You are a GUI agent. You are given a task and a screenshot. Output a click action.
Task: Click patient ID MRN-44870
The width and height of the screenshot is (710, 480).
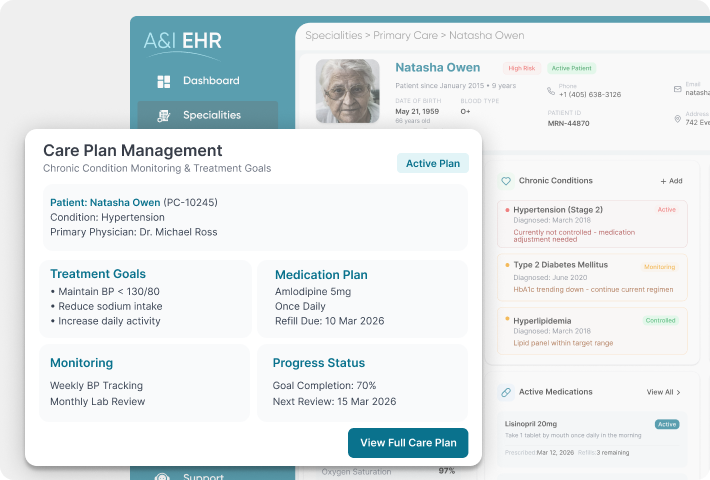coord(568,123)
